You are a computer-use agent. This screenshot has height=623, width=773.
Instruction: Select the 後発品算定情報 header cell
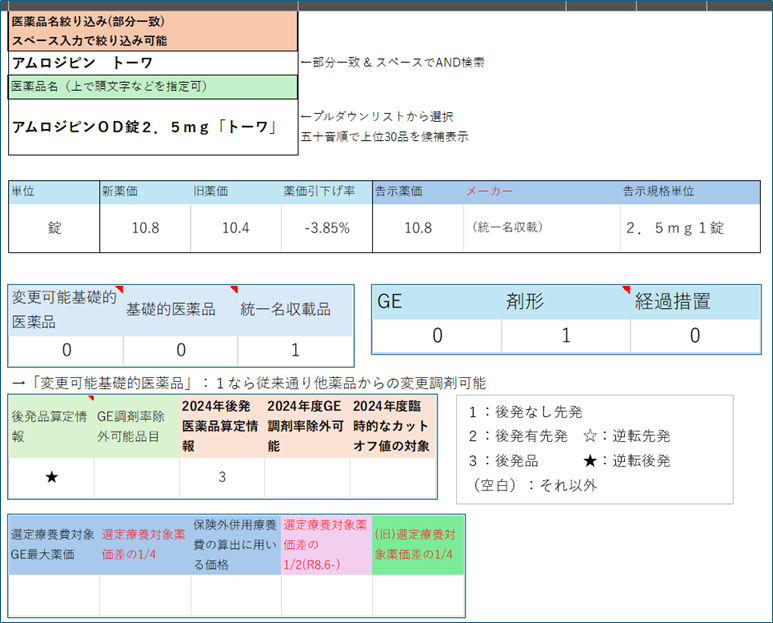[x=51, y=427]
